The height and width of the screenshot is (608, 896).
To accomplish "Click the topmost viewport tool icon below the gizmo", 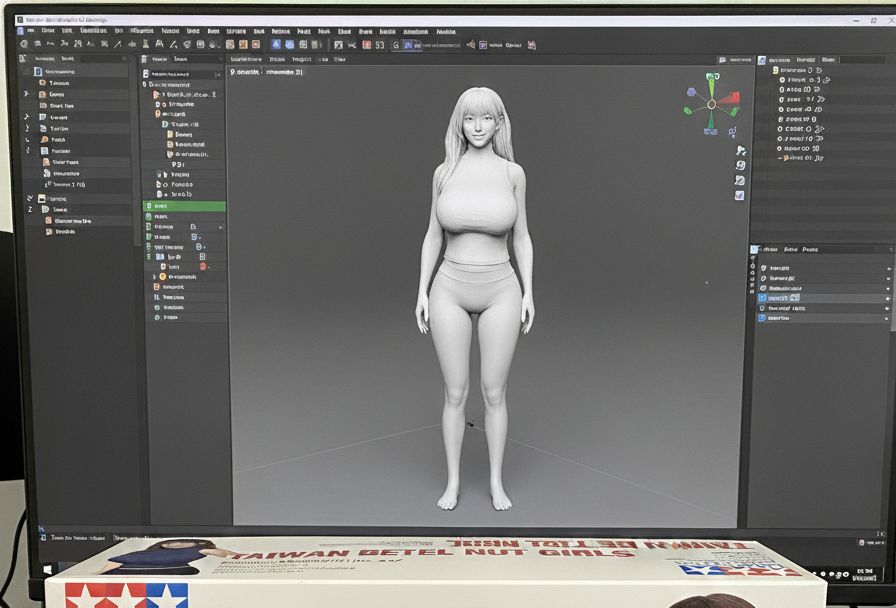I will pyautogui.click(x=741, y=150).
